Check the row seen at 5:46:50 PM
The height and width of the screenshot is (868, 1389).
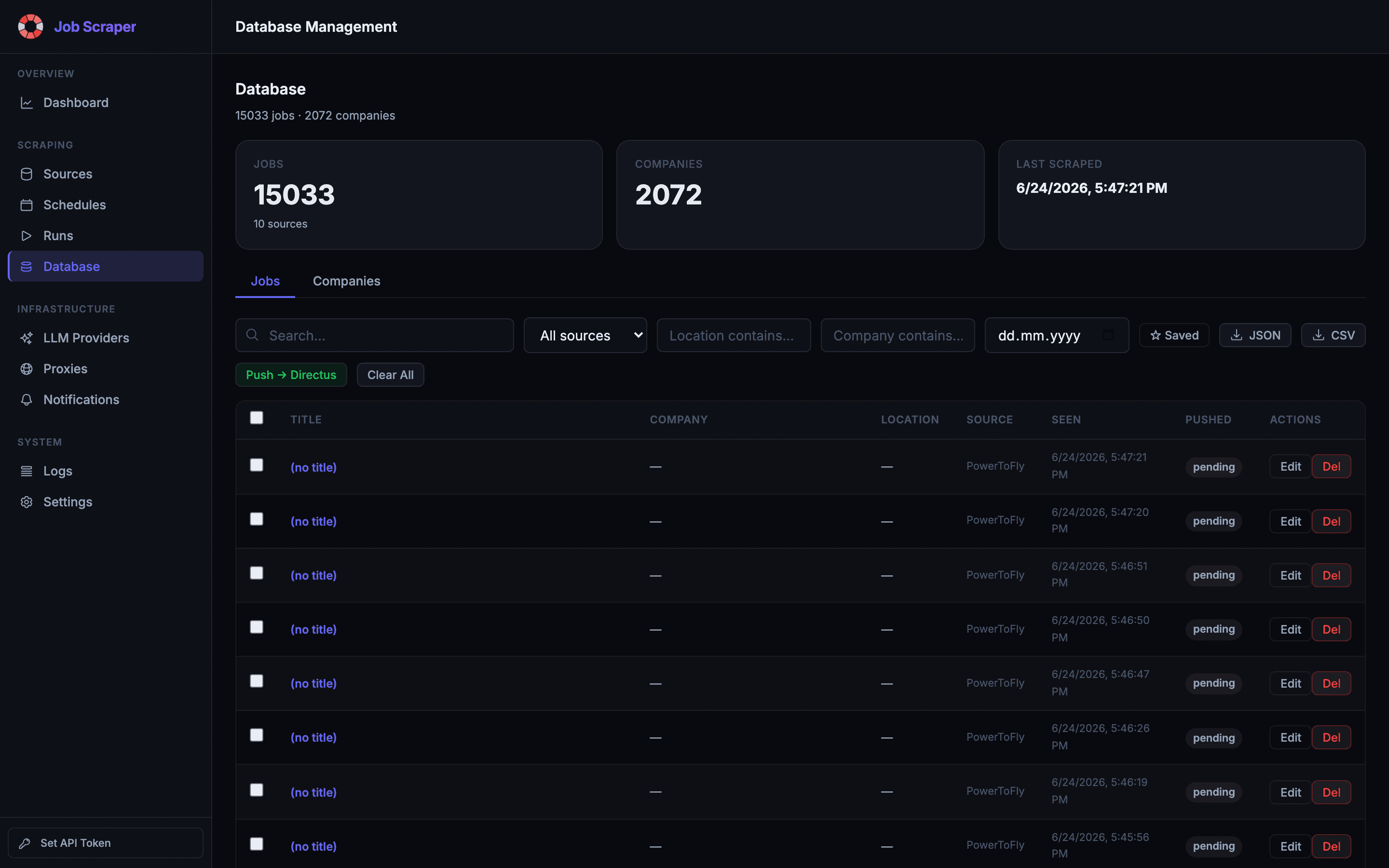(257, 627)
